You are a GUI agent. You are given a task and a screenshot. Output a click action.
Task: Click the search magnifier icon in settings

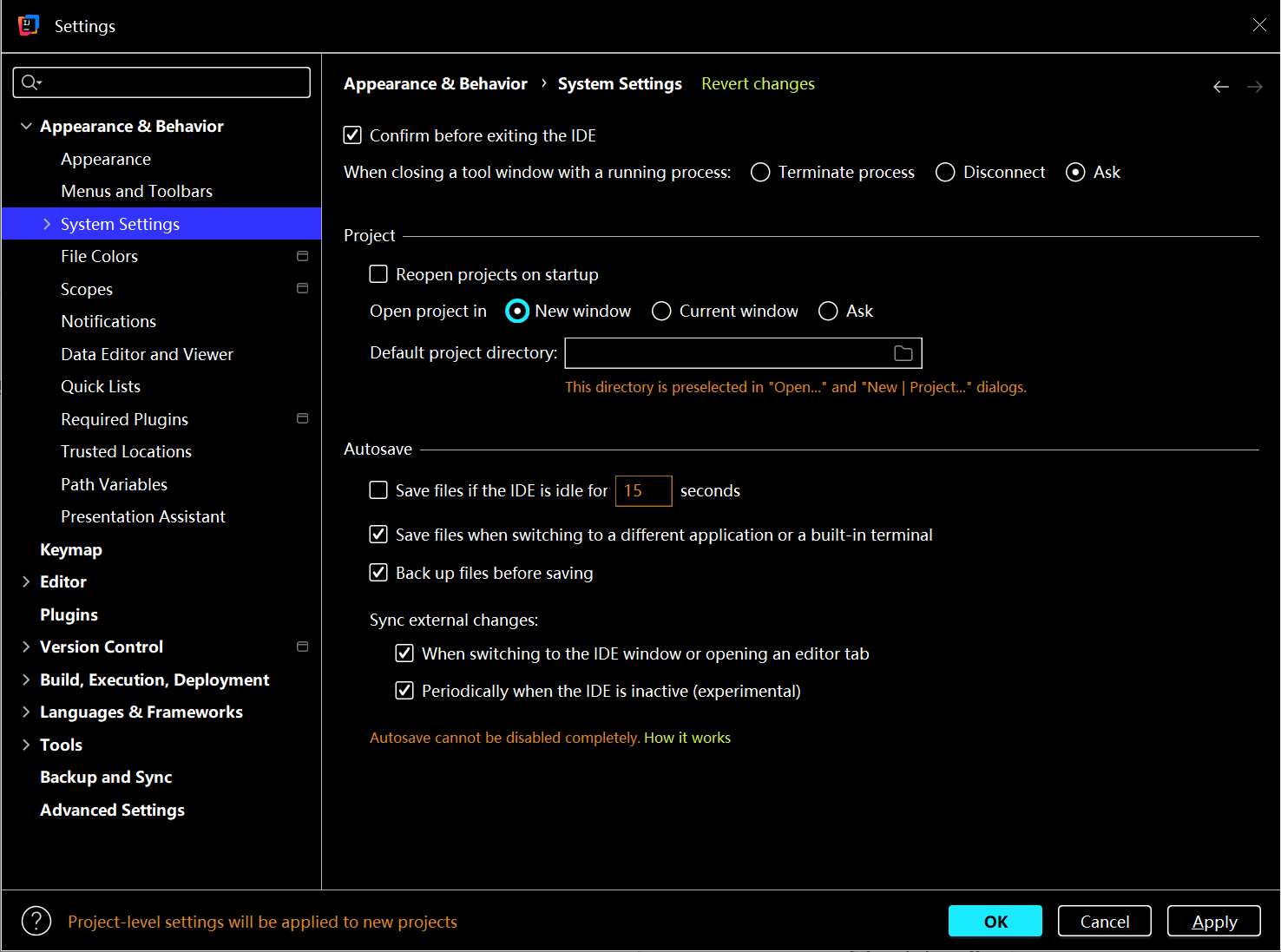click(30, 82)
